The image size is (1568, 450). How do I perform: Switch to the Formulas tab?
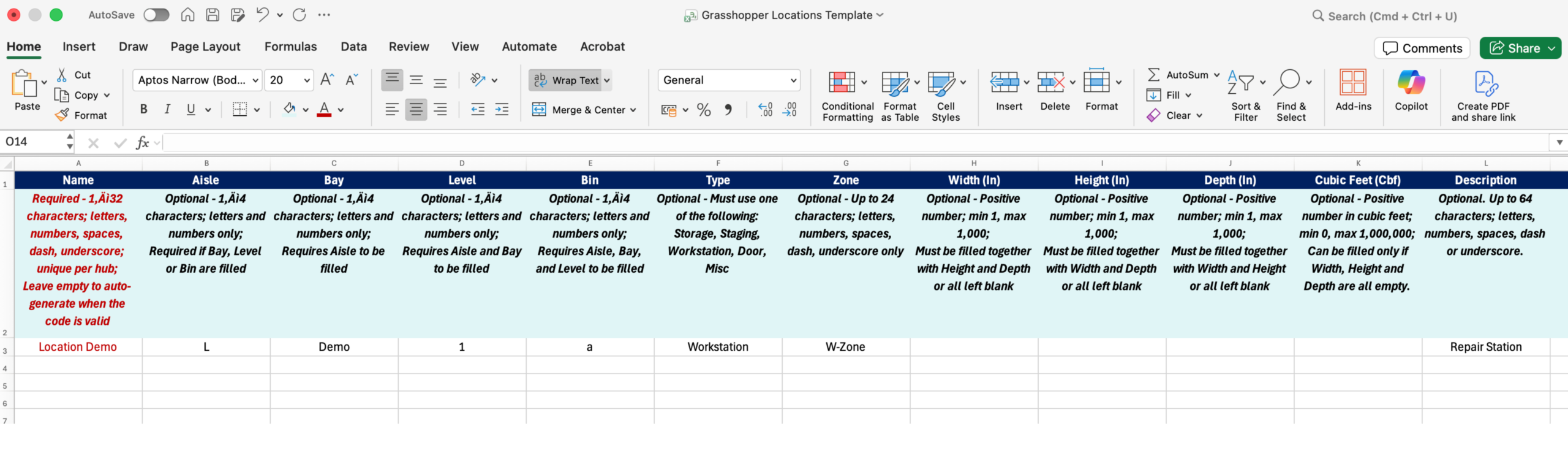(x=290, y=47)
